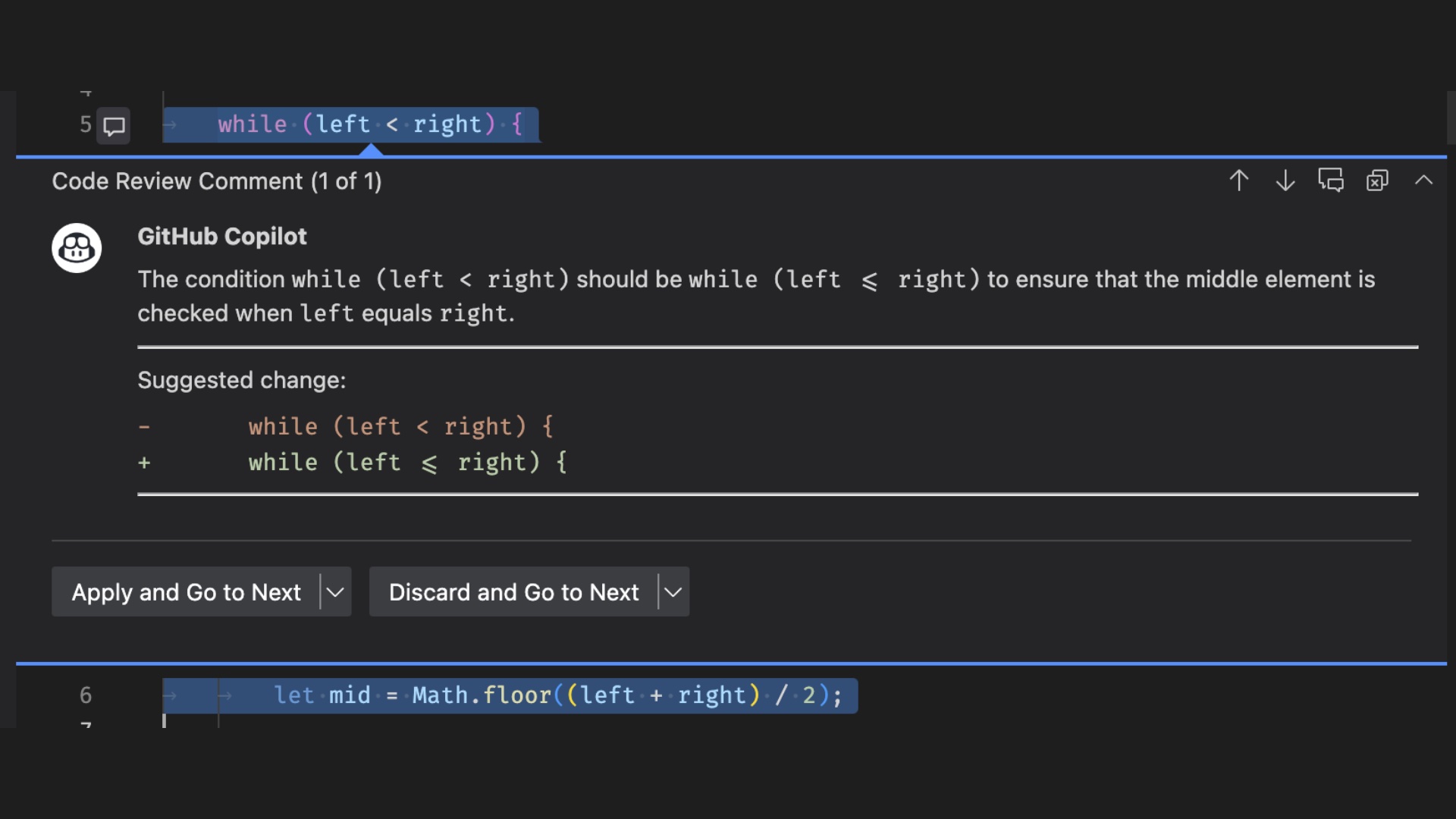1456x819 pixels.
Task: Click 'Apply and Go to Next' button
Action: pos(186,591)
